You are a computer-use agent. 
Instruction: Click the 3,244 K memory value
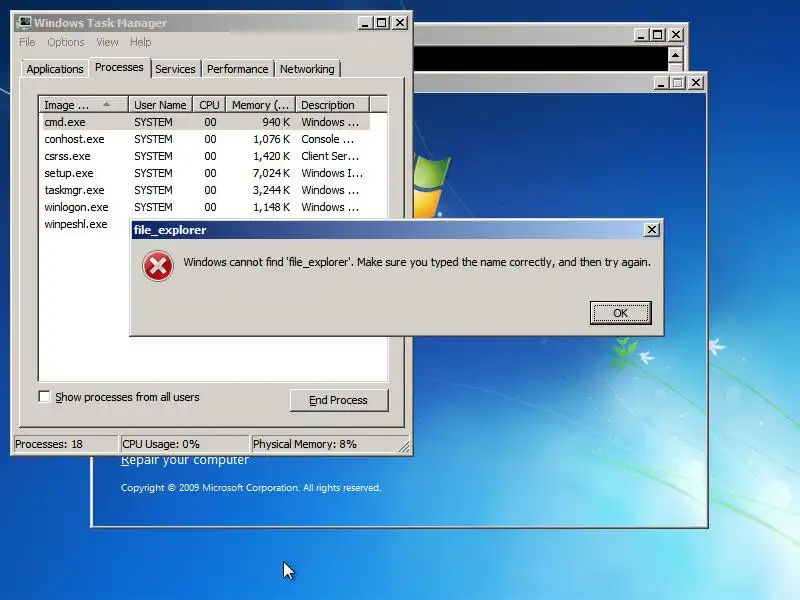271,190
